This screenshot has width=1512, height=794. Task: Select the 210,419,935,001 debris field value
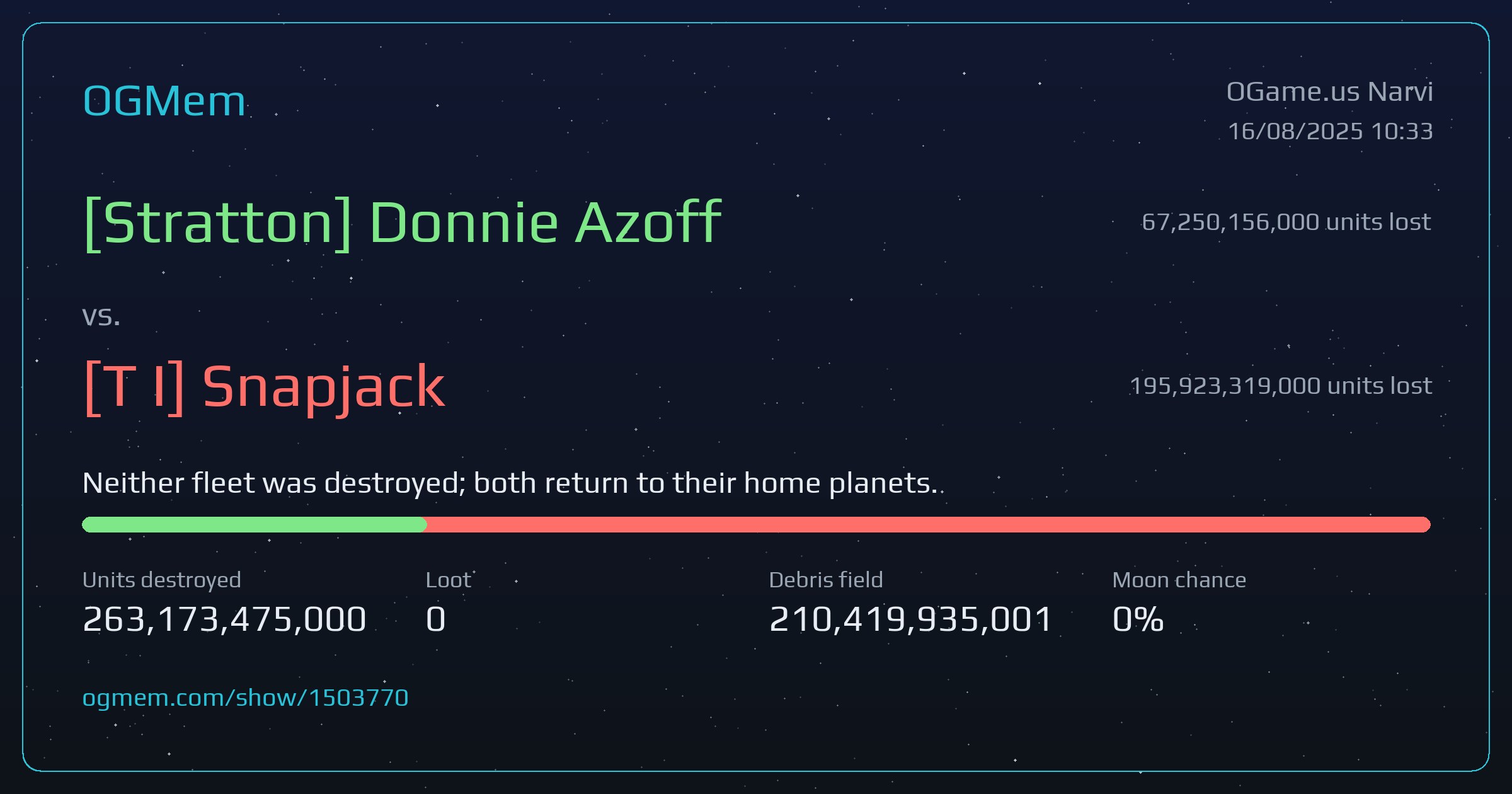(x=911, y=619)
